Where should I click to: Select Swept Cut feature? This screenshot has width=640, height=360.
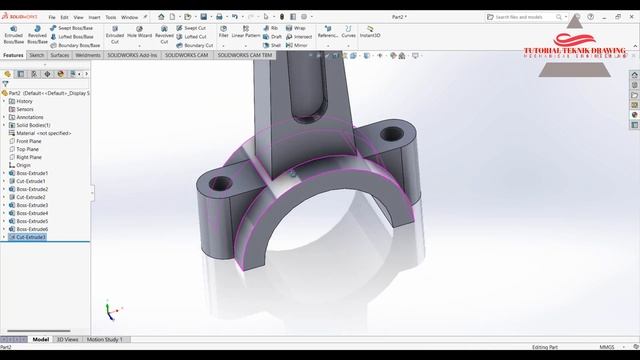[x=191, y=28]
